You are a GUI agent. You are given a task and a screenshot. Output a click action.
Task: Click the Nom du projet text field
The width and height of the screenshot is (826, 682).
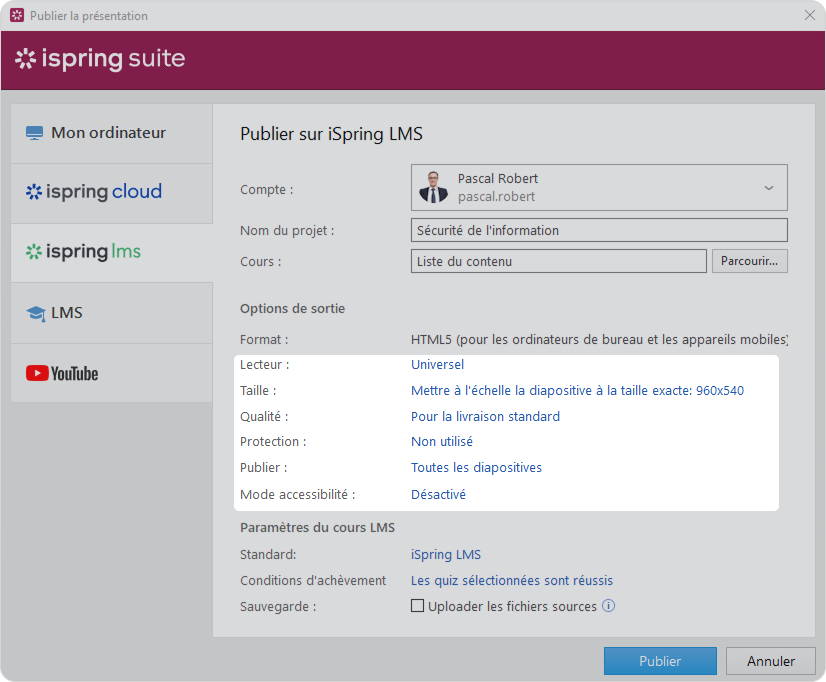click(599, 231)
